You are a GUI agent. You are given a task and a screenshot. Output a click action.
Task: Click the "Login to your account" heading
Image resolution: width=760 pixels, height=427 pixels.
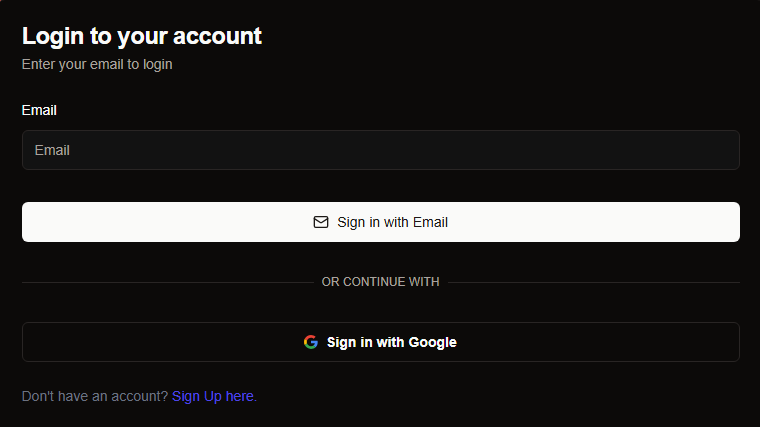point(141,36)
